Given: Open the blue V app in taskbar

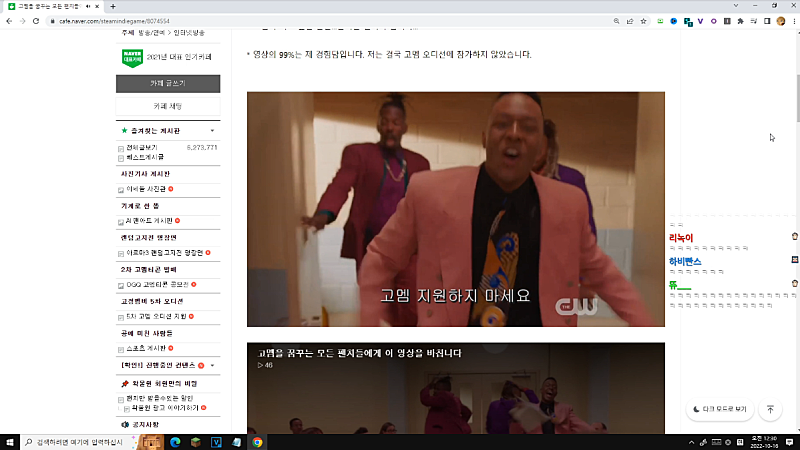Looking at the screenshot, I should [216, 442].
